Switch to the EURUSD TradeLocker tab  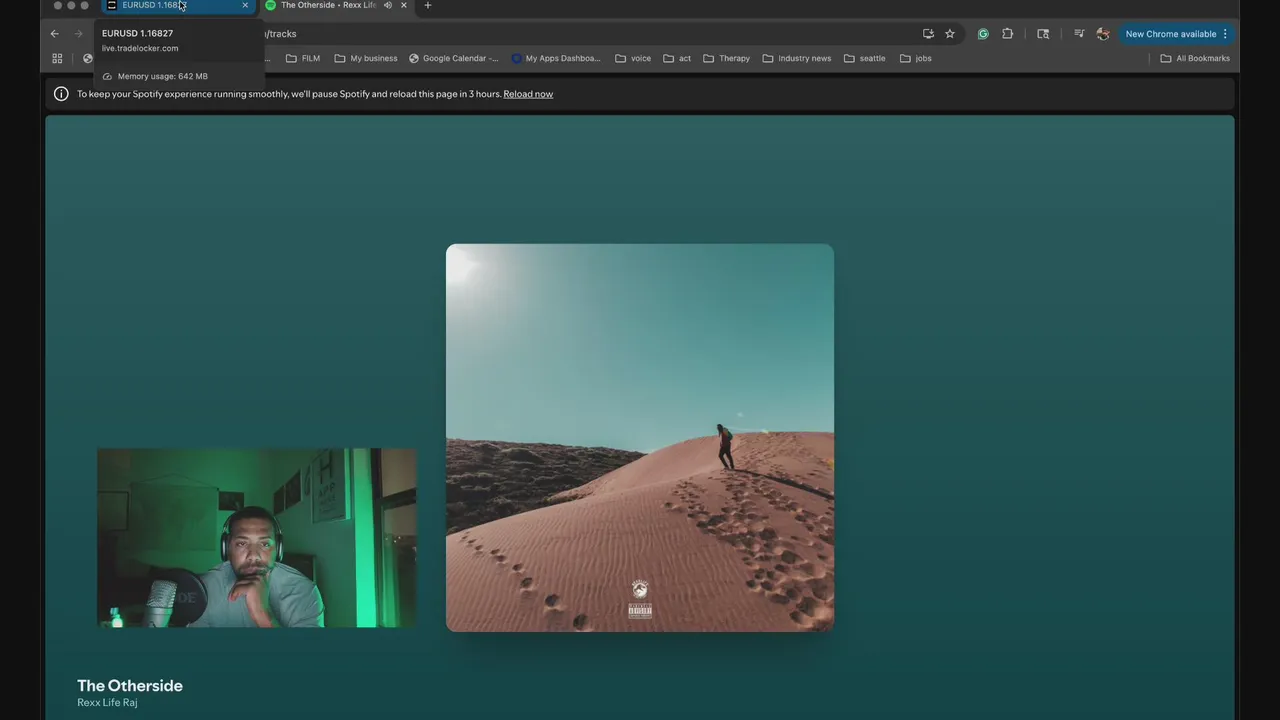click(x=178, y=6)
